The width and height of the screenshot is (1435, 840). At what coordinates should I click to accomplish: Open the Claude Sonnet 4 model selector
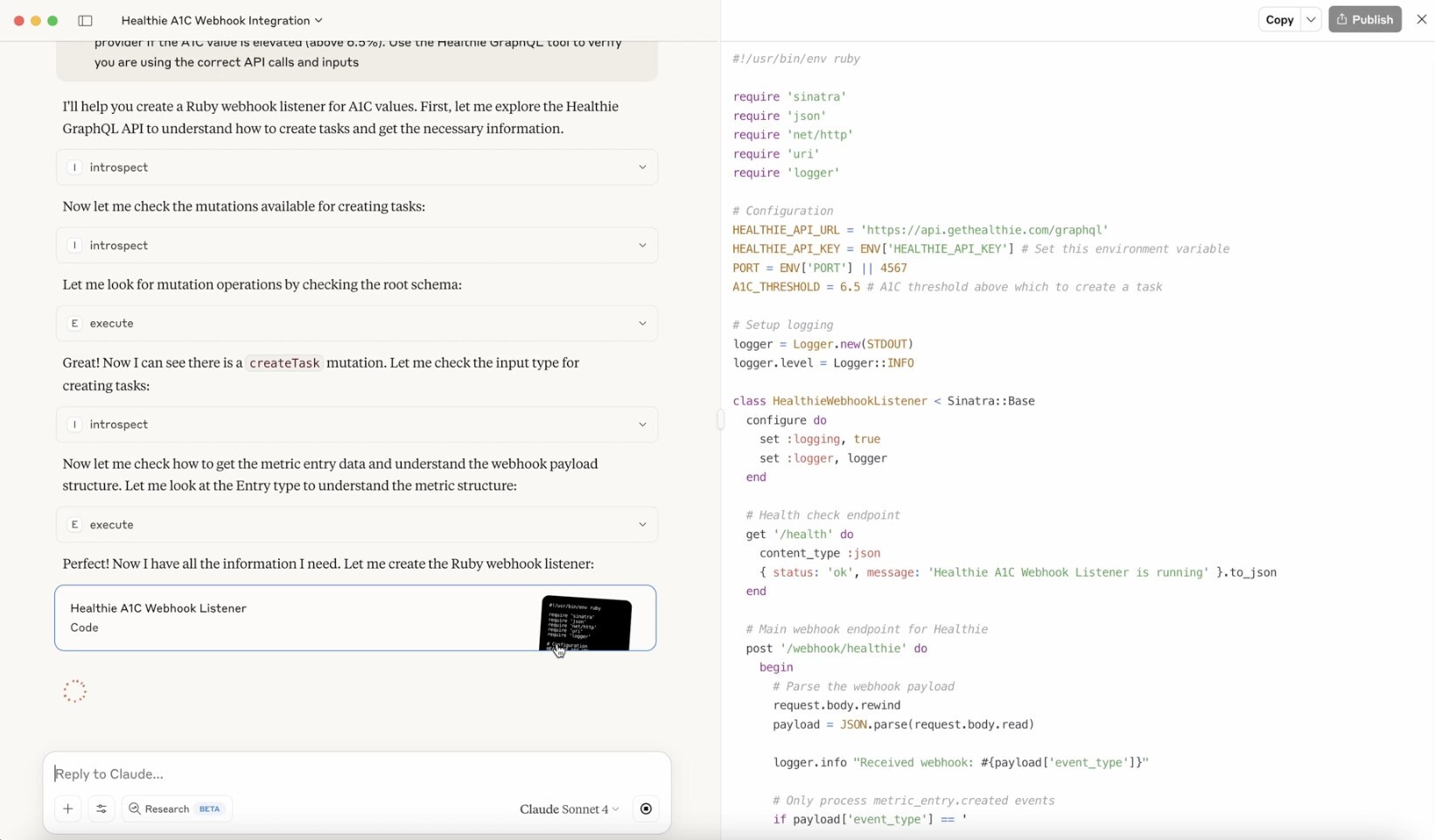[569, 808]
